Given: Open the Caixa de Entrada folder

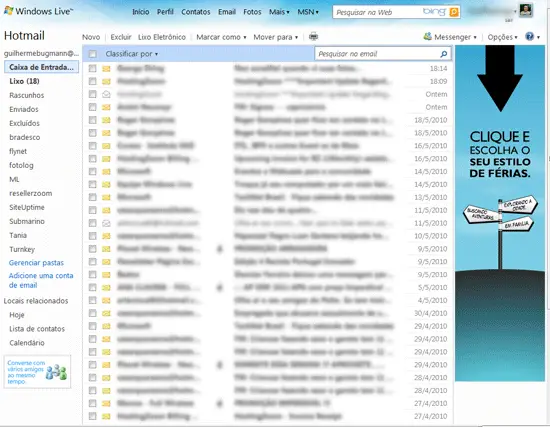Looking at the screenshot, I should (x=41, y=67).
